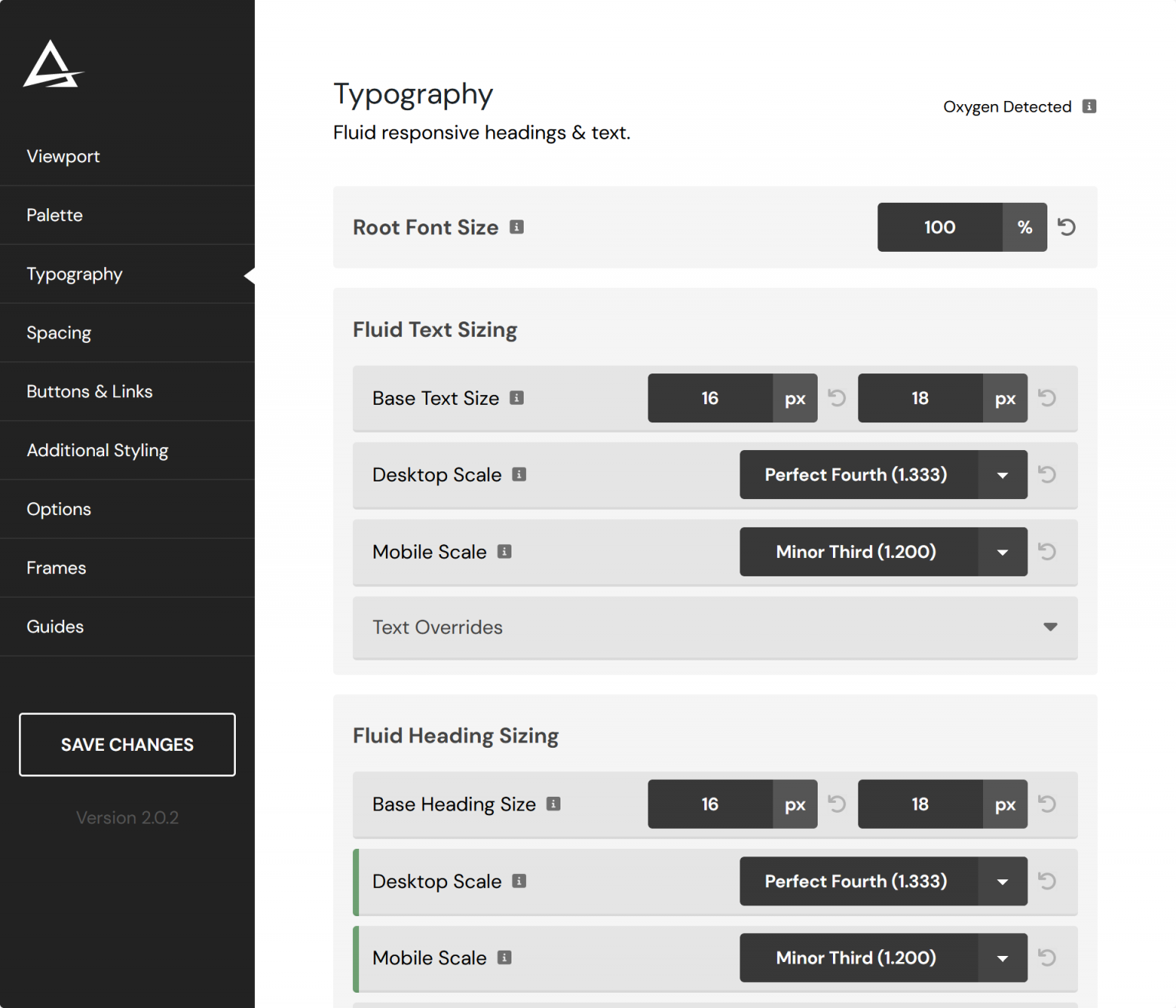Click the Base Text Size info icon
The width and height of the screenshot is (1176, 1008).
coord(517,398)
